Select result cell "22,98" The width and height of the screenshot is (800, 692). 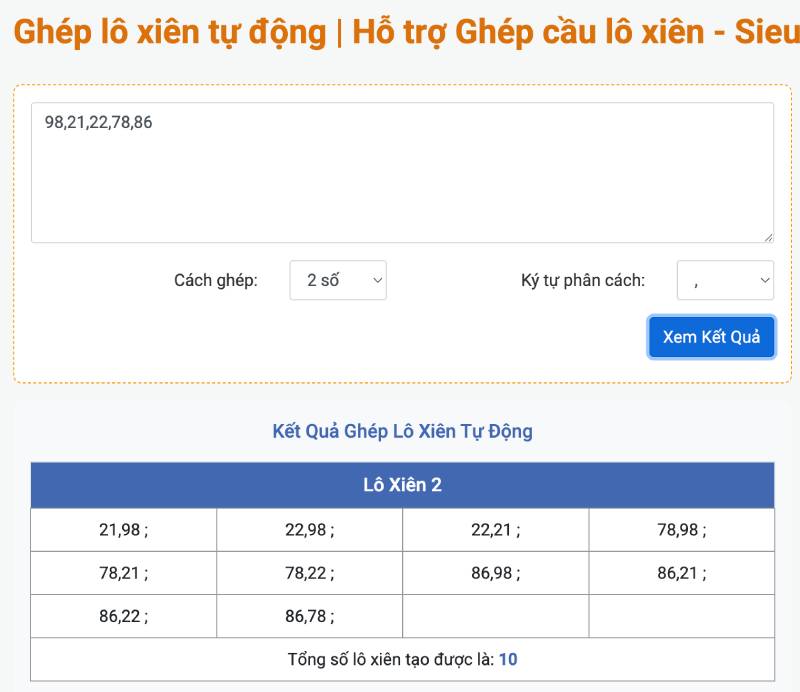pyautogui.click(x=309, y=529)
